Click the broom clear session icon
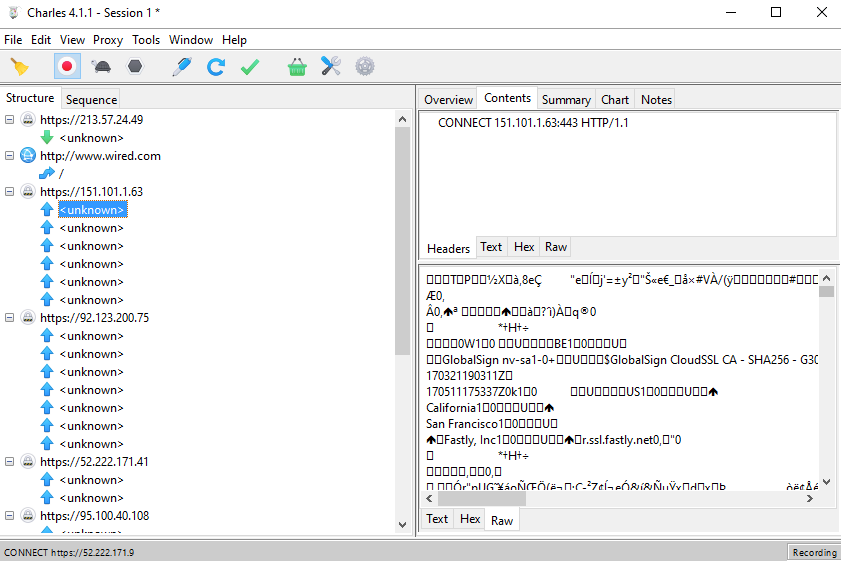Viewport: 841px width, 561px height. click(x=19, y=67)
